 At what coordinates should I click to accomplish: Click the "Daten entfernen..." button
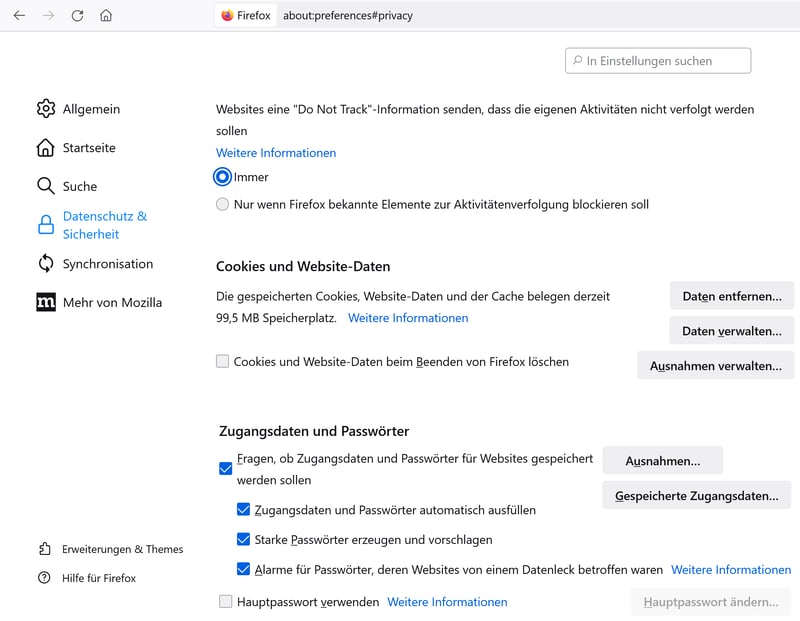tap(731, 296)
